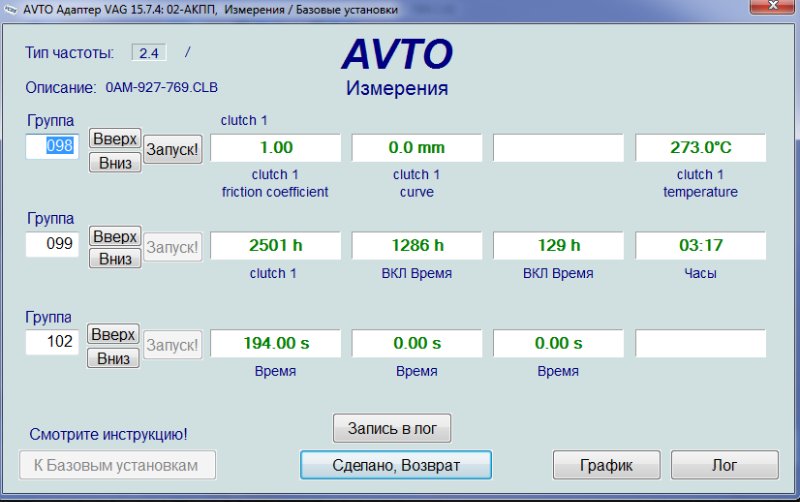Click the 2501 h clutch 1 value

click(x=276, y=246)
